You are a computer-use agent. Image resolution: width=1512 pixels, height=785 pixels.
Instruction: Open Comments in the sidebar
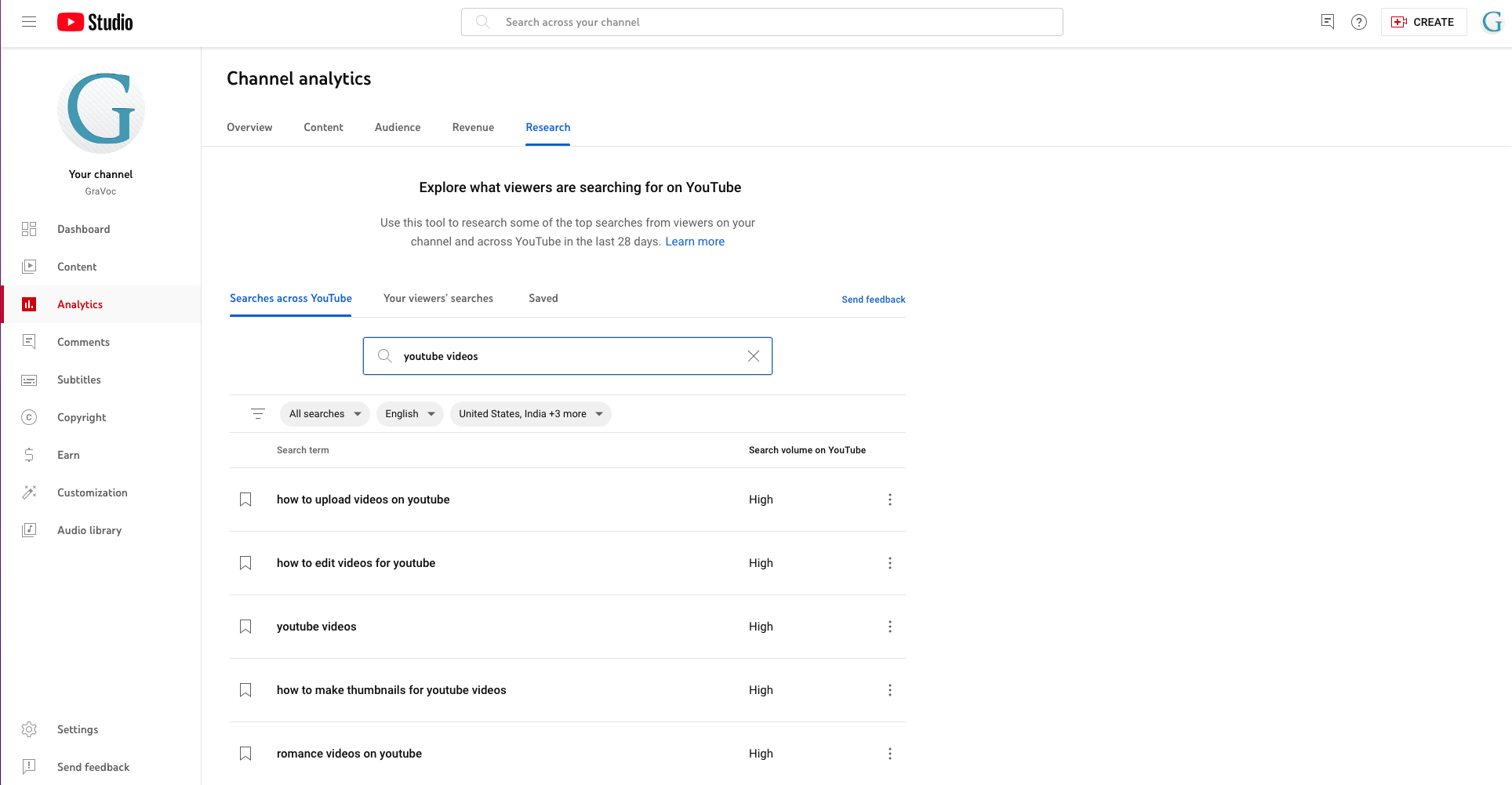coord(100,342)
